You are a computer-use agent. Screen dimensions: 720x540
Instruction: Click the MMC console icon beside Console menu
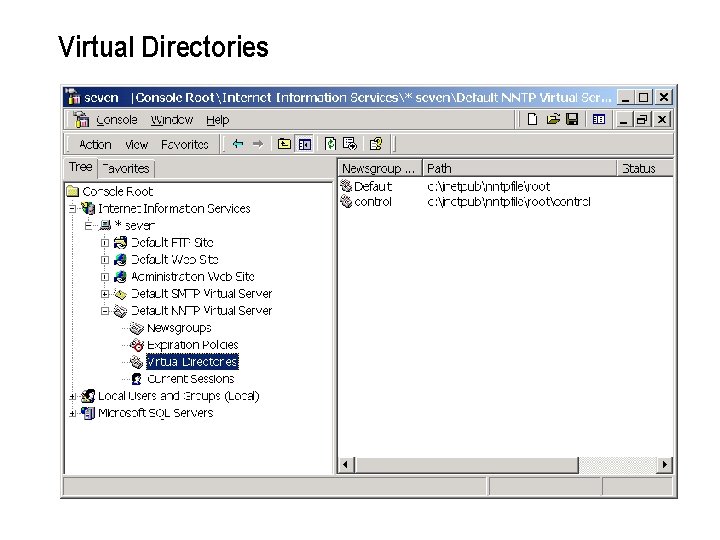tap(81, 119)
